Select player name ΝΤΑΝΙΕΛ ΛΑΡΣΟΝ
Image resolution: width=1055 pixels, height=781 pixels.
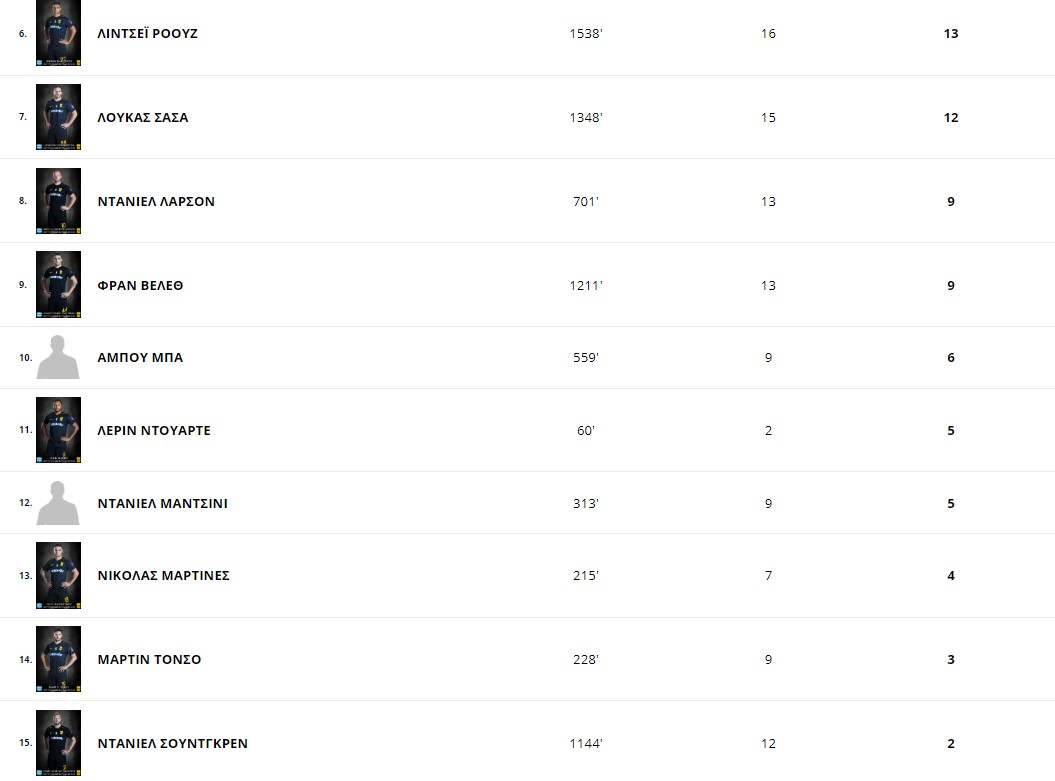pos(156,202)
